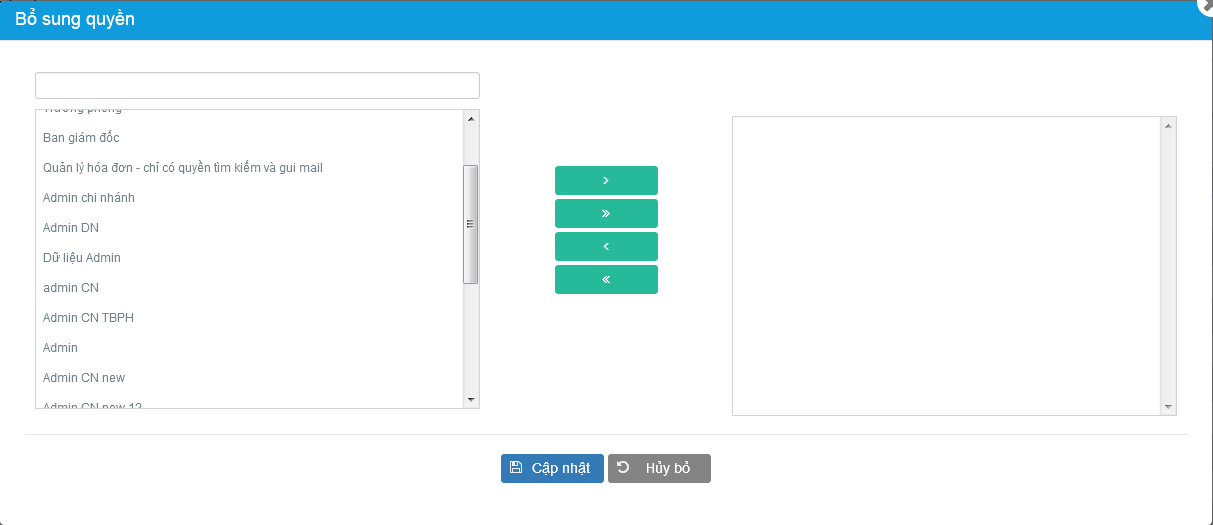Select 'Admin CN new' list entry
This screenshot has width=1213, height=525.
point(83,378)
